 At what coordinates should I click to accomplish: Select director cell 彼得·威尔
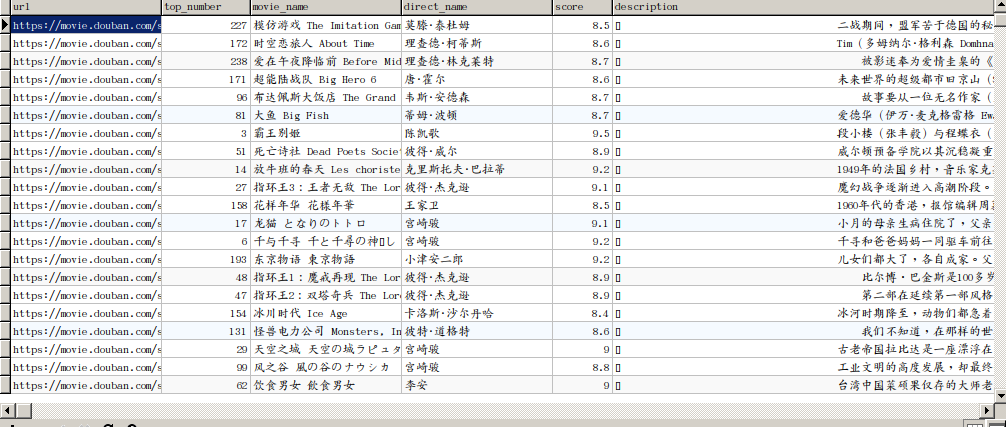[477, 151]
